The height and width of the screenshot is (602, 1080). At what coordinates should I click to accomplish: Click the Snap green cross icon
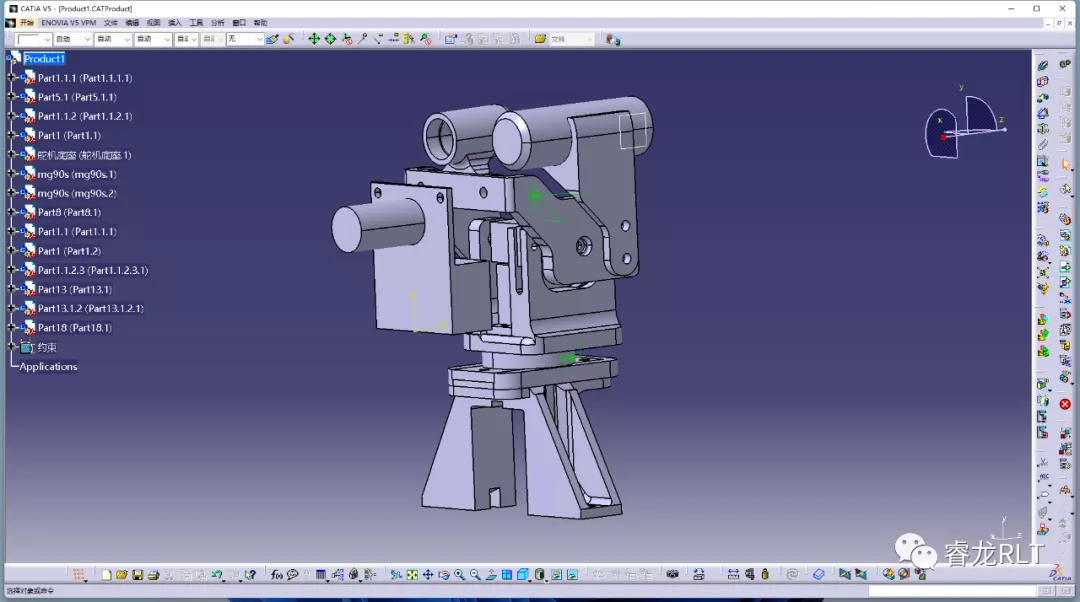(331, 39)
